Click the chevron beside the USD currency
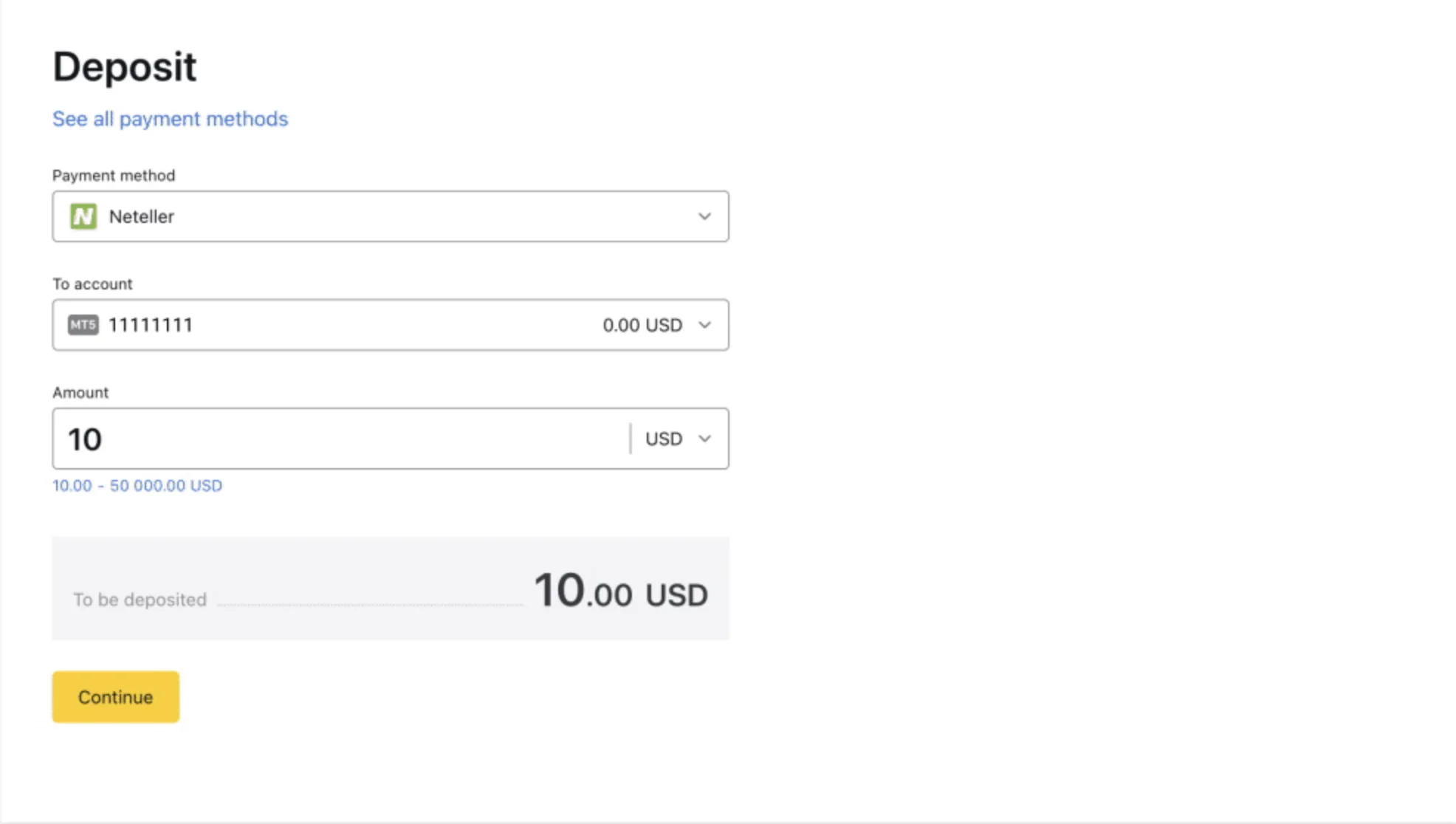1456x824 pixels. click(x=704, y=439)
